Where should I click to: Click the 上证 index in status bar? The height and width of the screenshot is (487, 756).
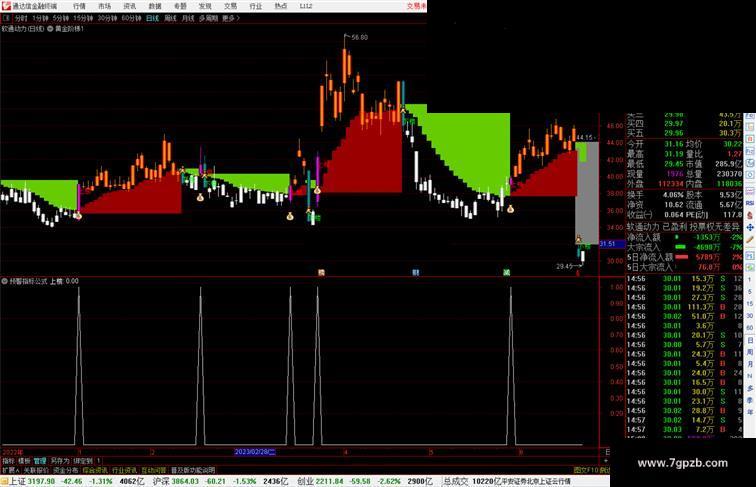(17, 482)
